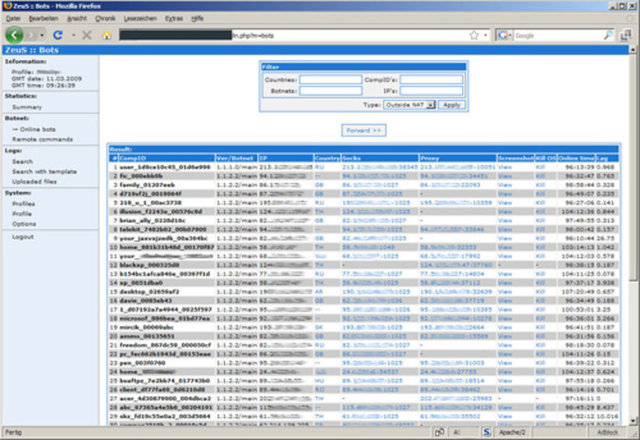Screen dimensions: 640x440
Task: Open the Extras menu
Action: click(176, 17)
